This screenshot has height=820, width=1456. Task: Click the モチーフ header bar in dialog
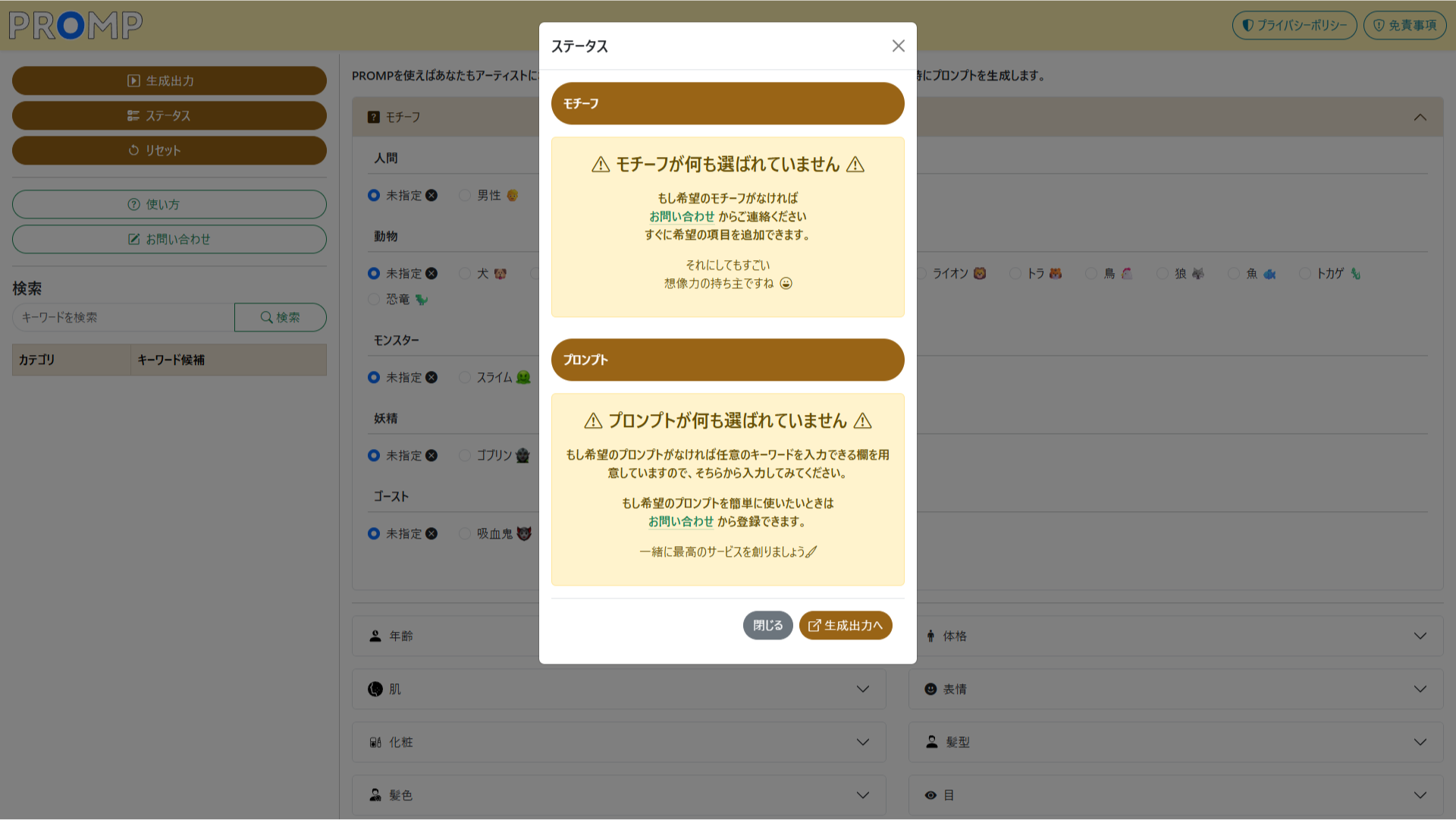(x=728, y=104)
